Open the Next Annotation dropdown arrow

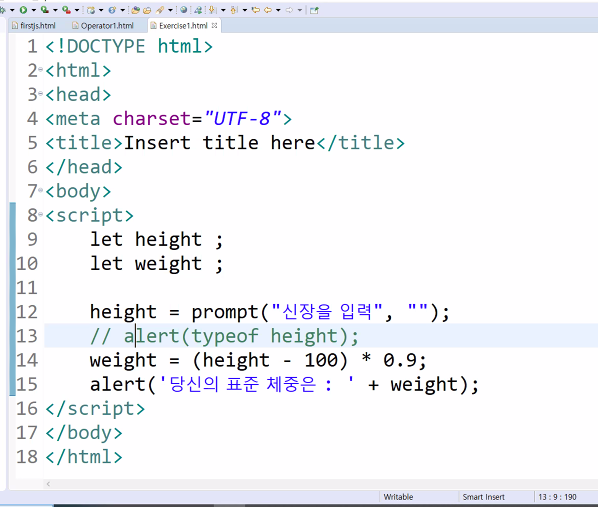tap(223, 10)
